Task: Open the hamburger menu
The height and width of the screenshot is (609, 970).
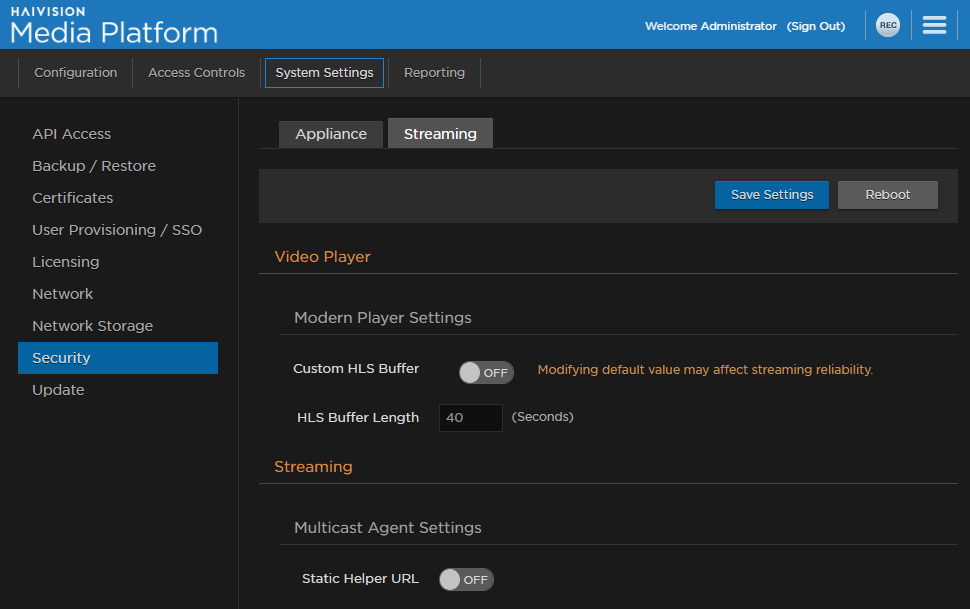Action: [934, 25]
